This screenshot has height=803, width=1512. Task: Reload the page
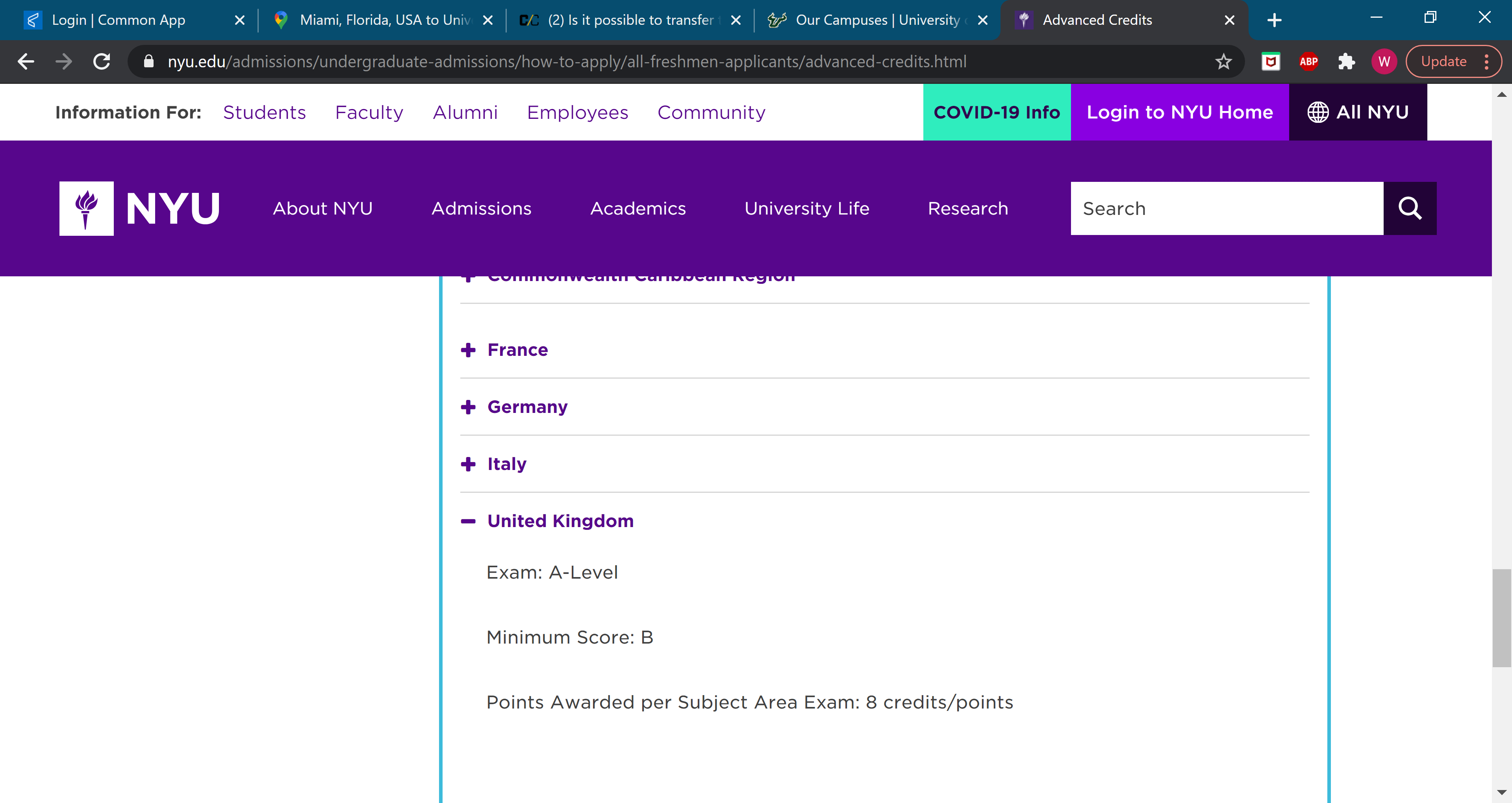102,62
